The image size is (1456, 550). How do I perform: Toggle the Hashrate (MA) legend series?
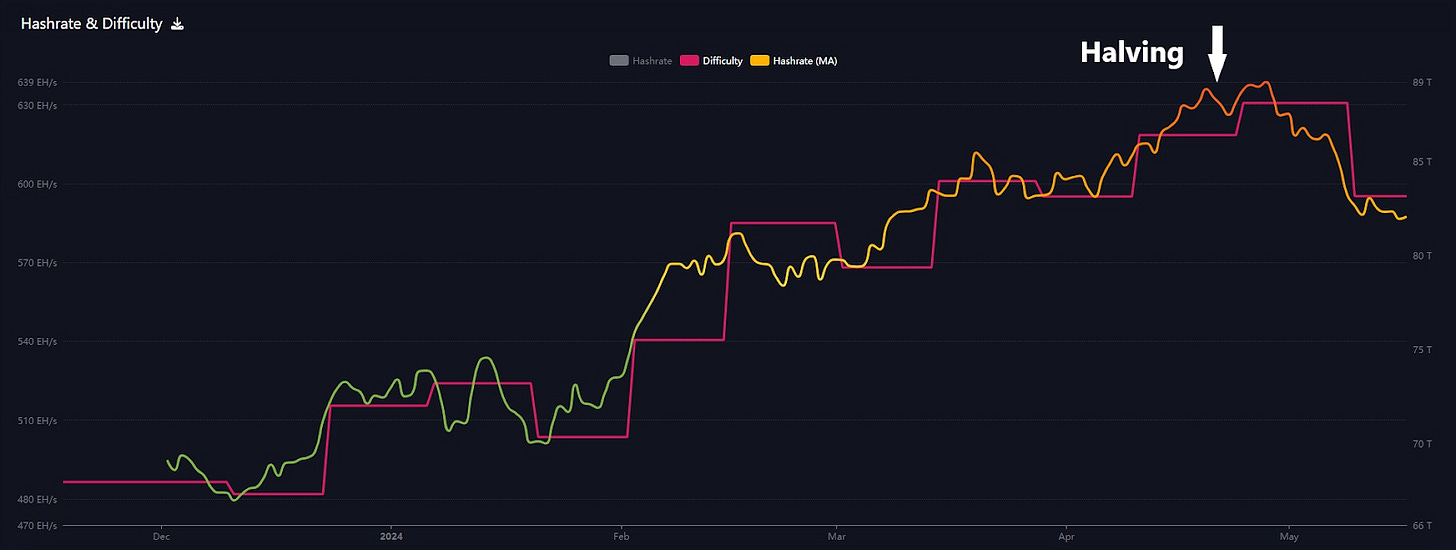[x=794, y=61]
